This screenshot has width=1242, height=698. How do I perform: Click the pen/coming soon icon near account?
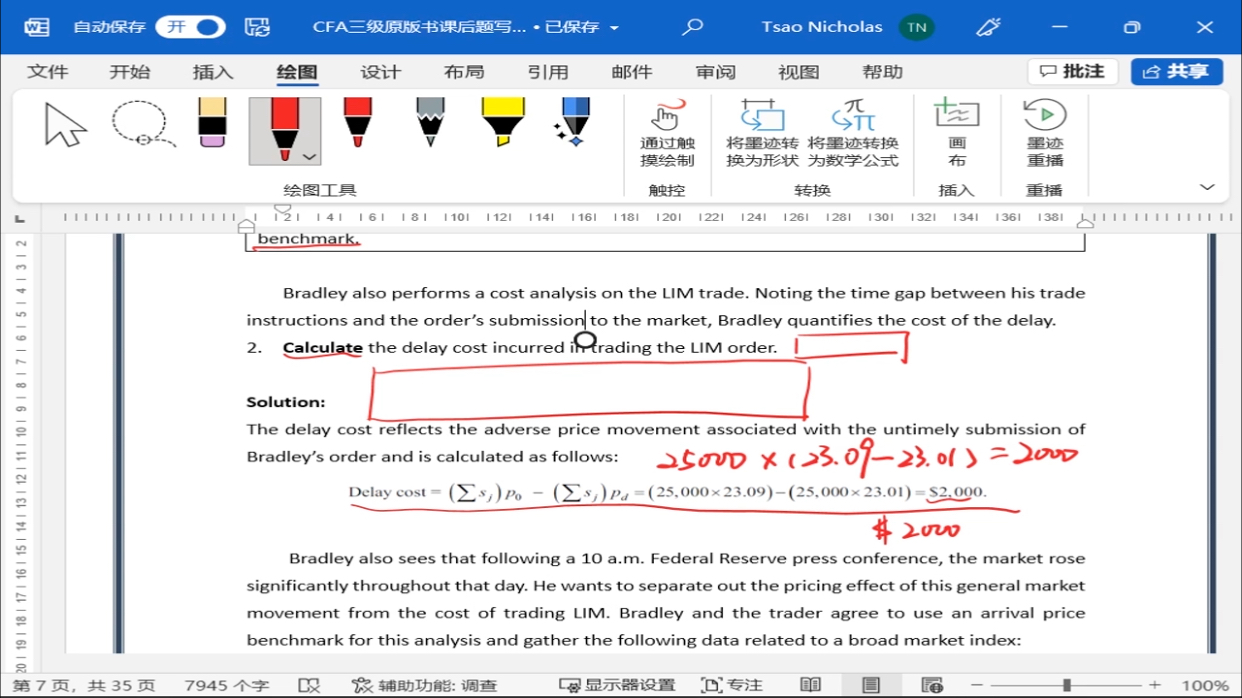point(988,27)
